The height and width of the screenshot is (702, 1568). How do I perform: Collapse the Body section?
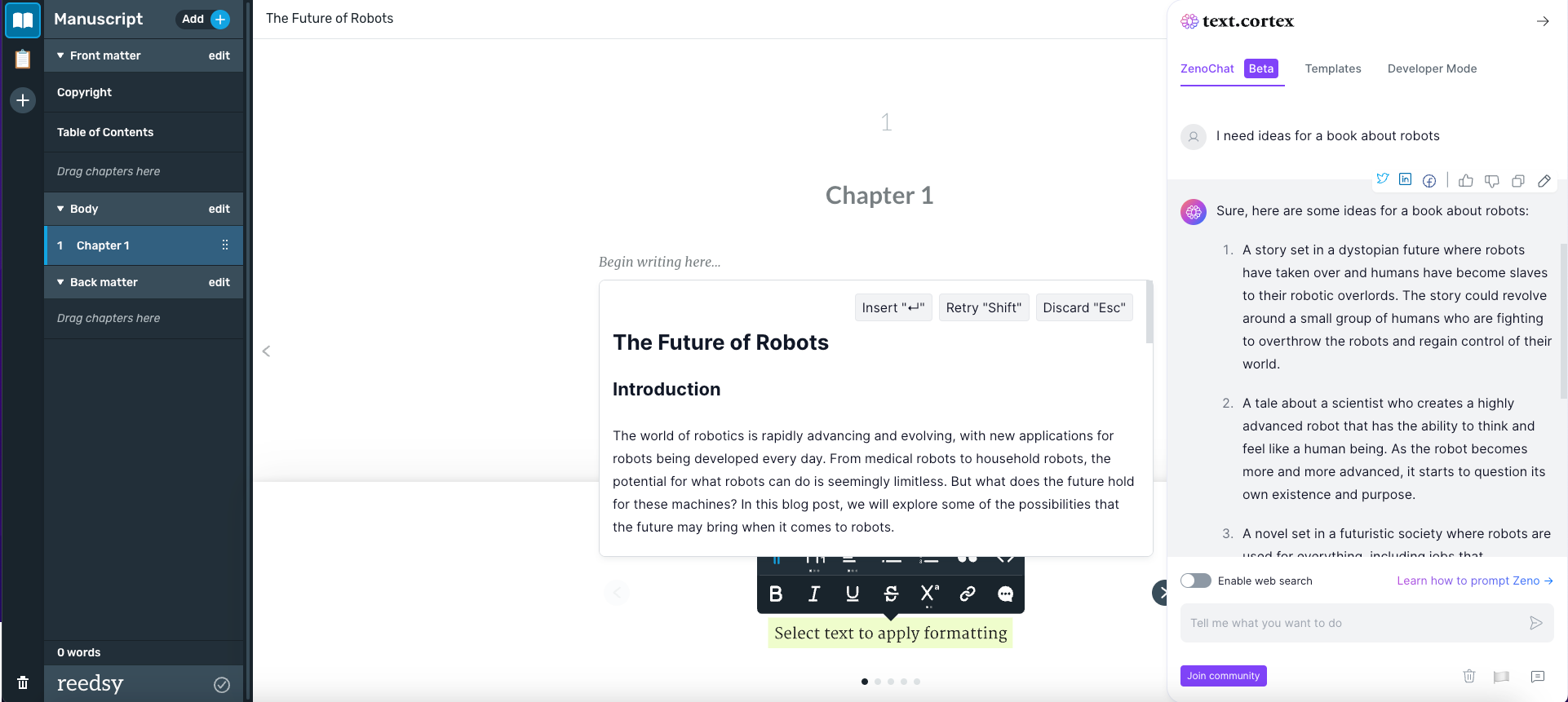(60, 209)
